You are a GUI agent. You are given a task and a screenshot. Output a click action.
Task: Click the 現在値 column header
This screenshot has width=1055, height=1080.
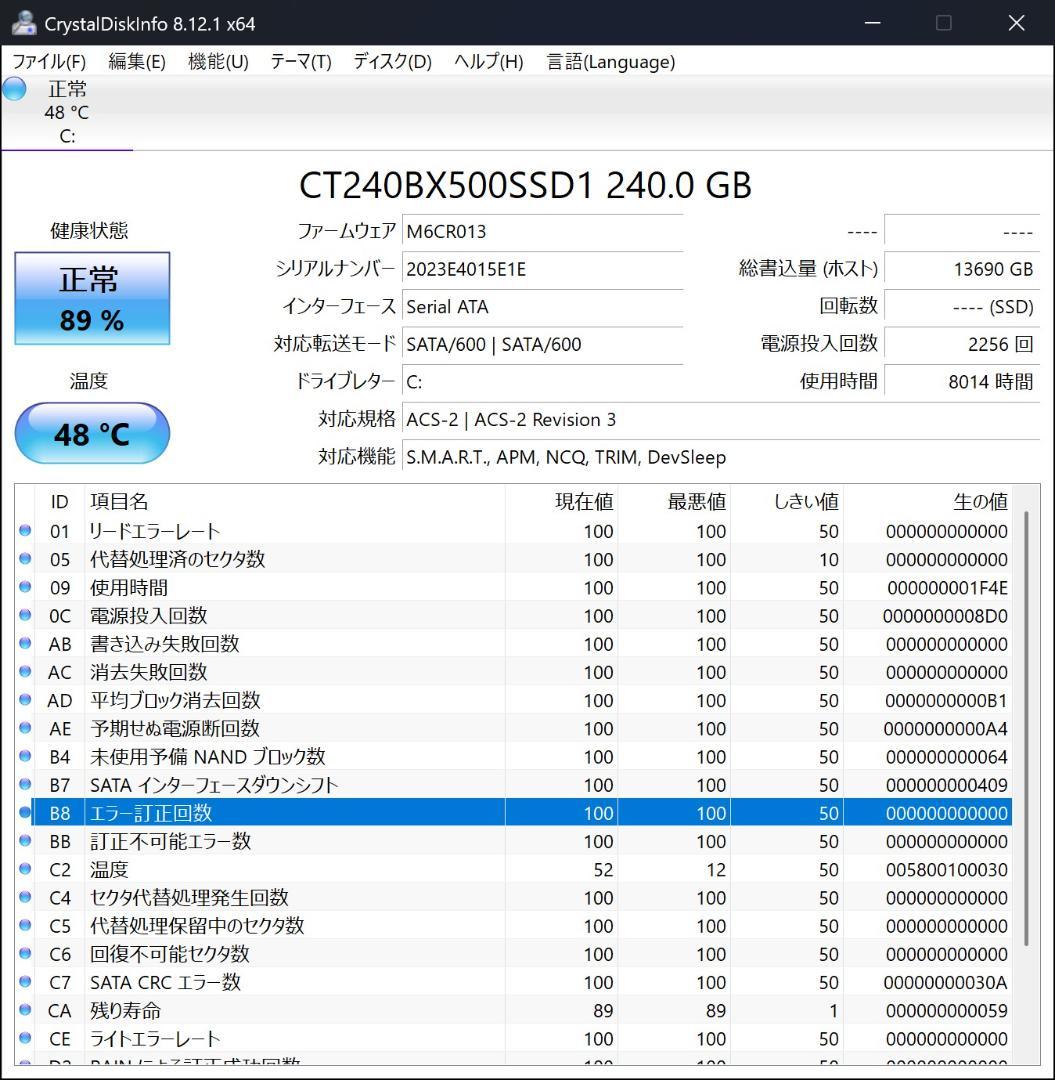561,501
